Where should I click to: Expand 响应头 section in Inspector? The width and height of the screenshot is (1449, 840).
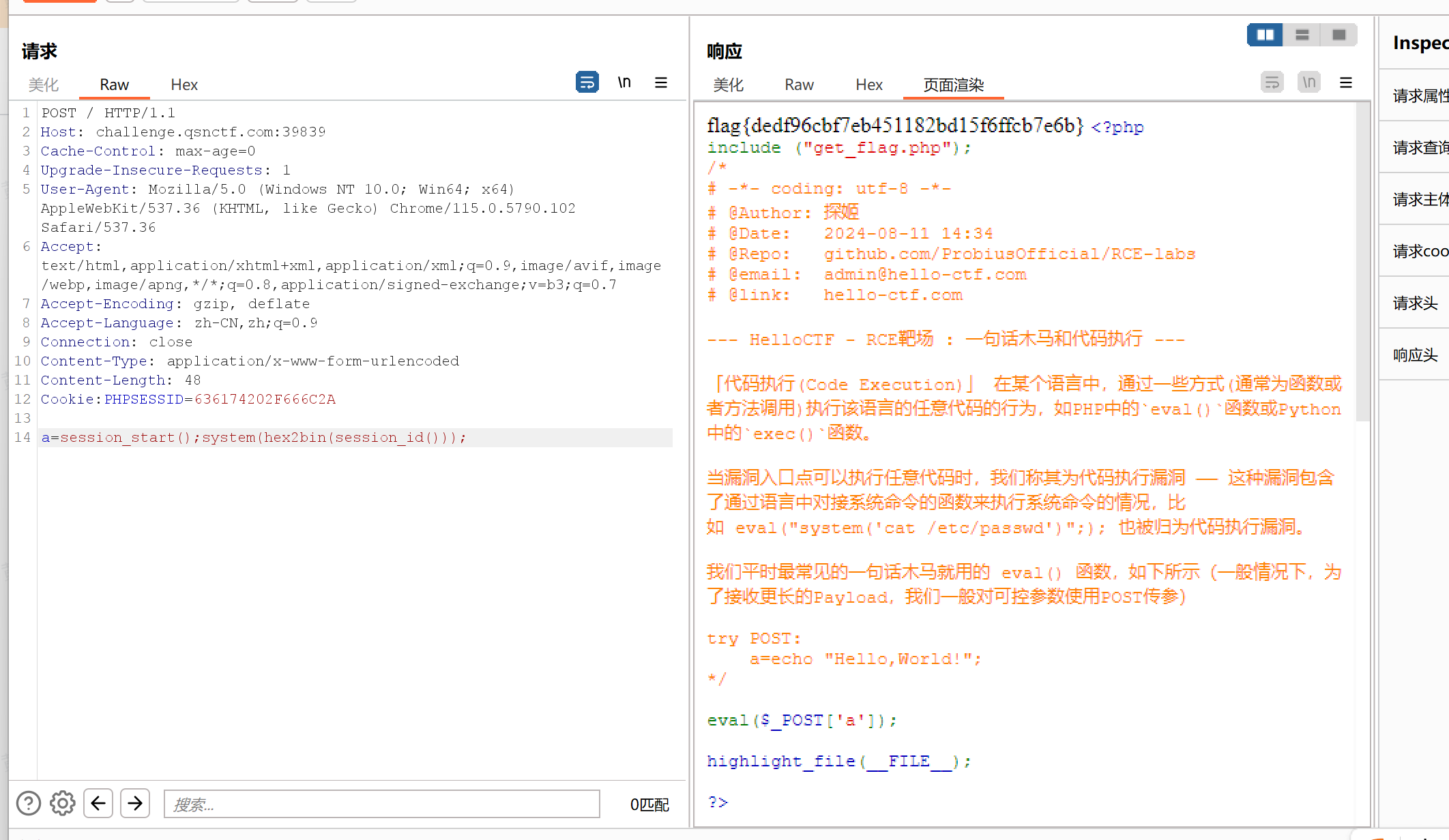tap(1415, 355)
